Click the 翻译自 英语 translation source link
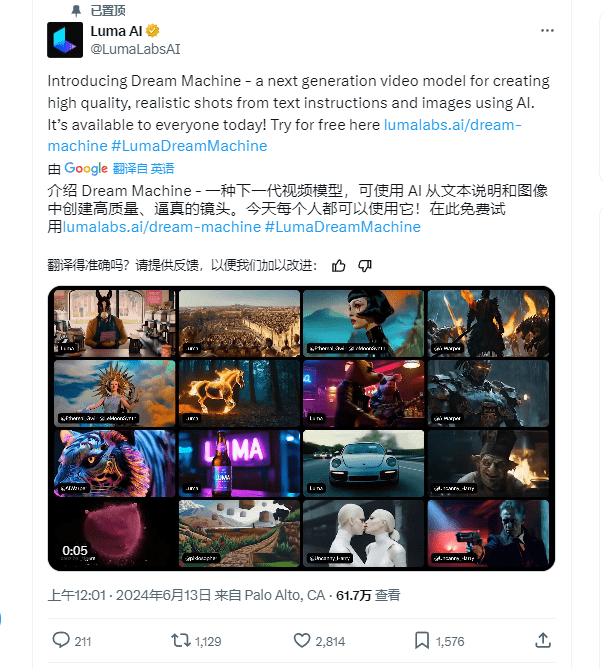This screenshot has width=603, height=668. tap(143, 169)
